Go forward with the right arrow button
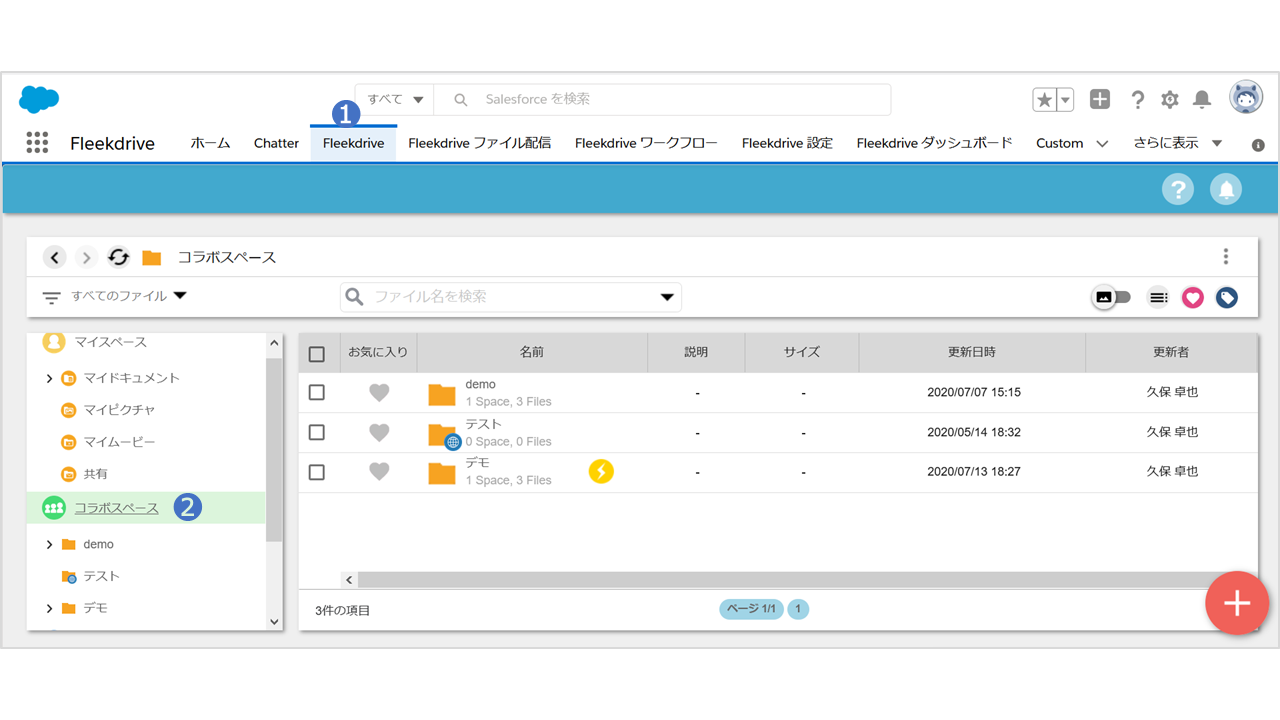This screenshot has height=720, width=1280. [87, 257]
